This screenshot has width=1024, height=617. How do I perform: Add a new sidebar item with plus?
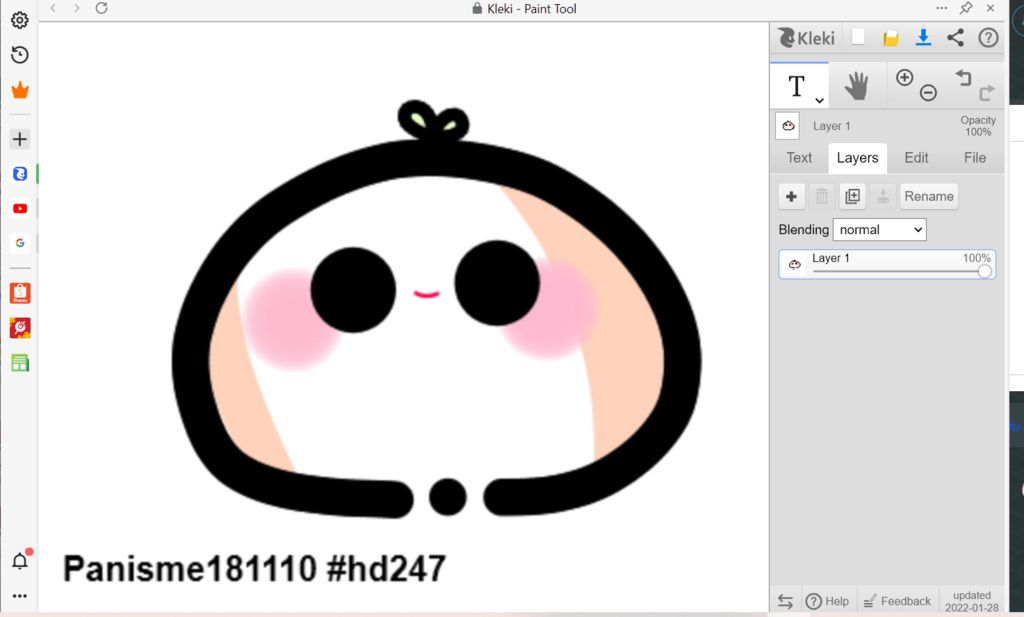click(20, 139)
